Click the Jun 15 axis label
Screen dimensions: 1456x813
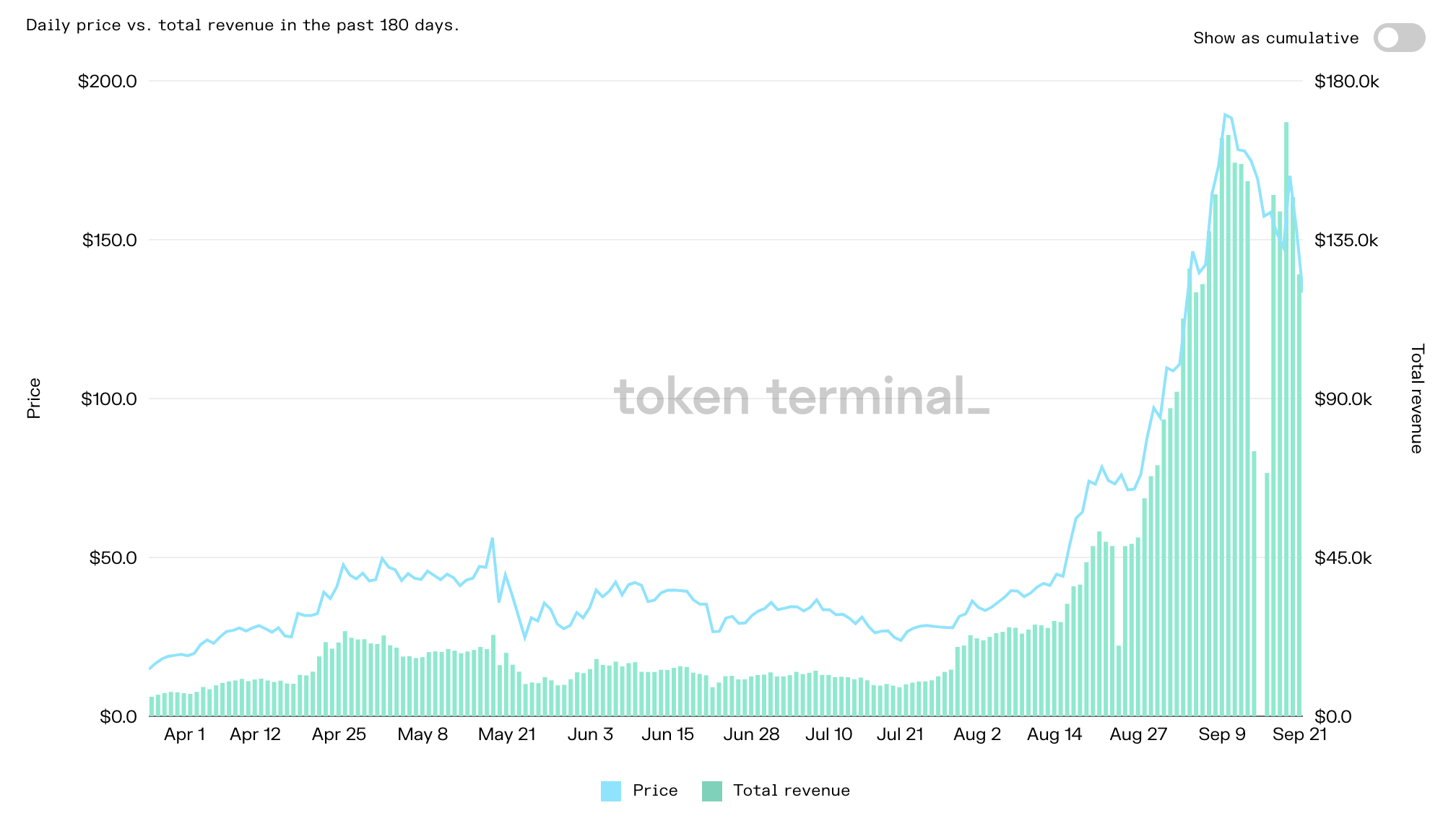click(x=667, y=734)
